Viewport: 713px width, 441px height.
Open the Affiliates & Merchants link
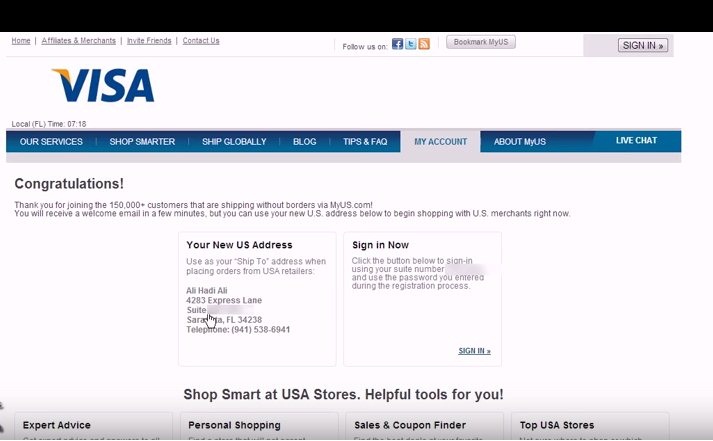[77, 41]
